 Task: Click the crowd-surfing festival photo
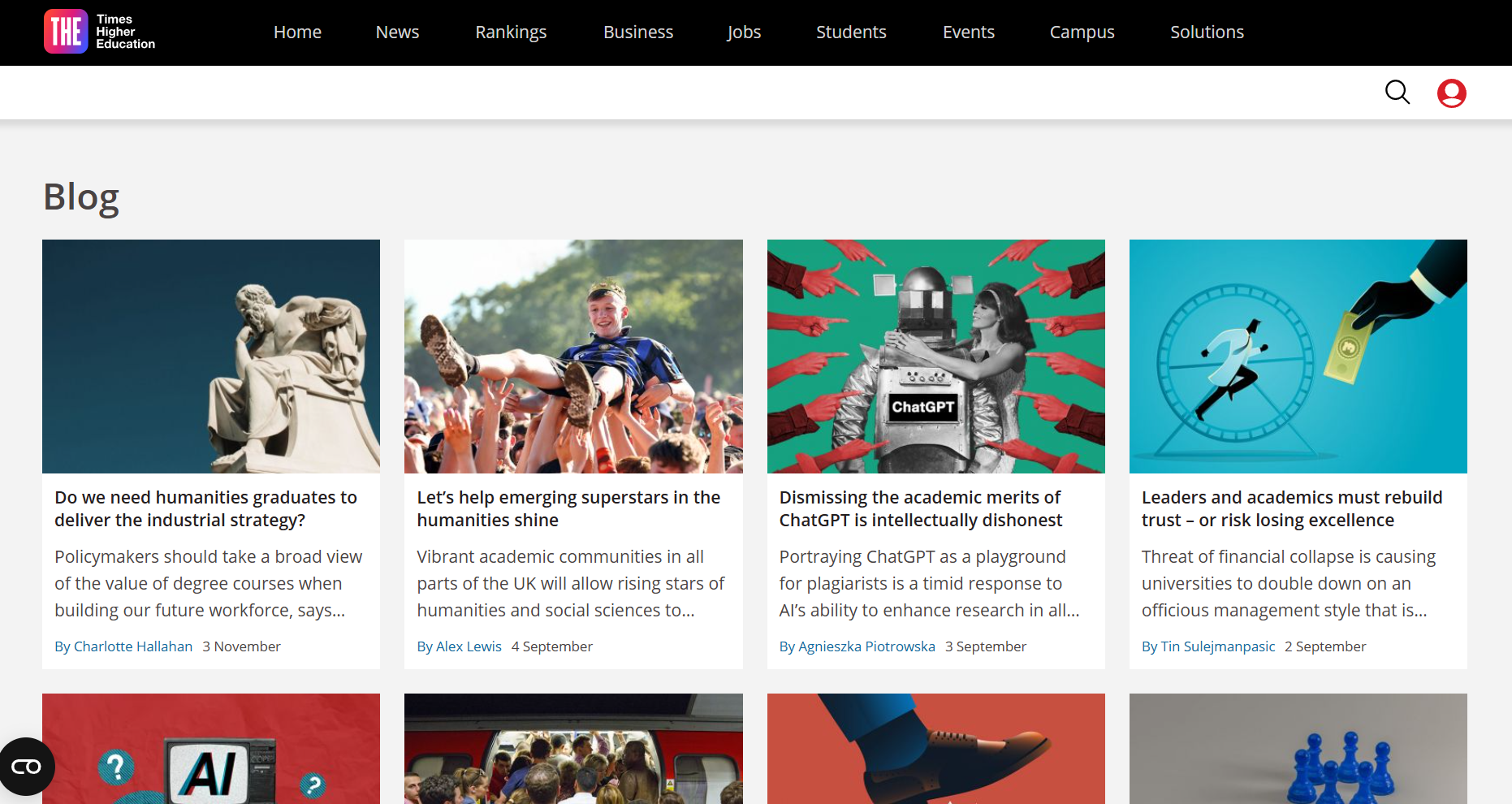[573, 356]
